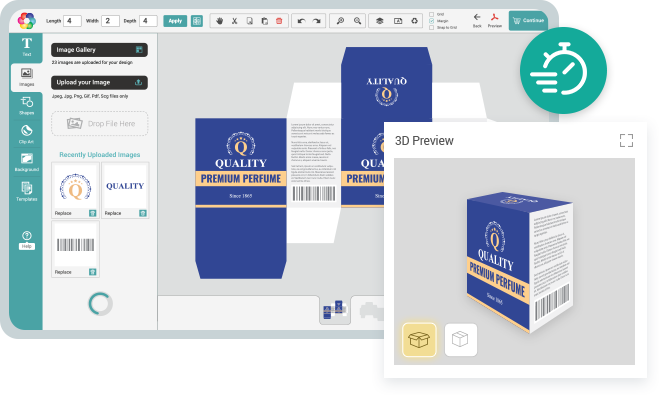This screenshot has height=395, width=659.
Task: Select the closed box 3D view
Action: click(x=461, y=340)
